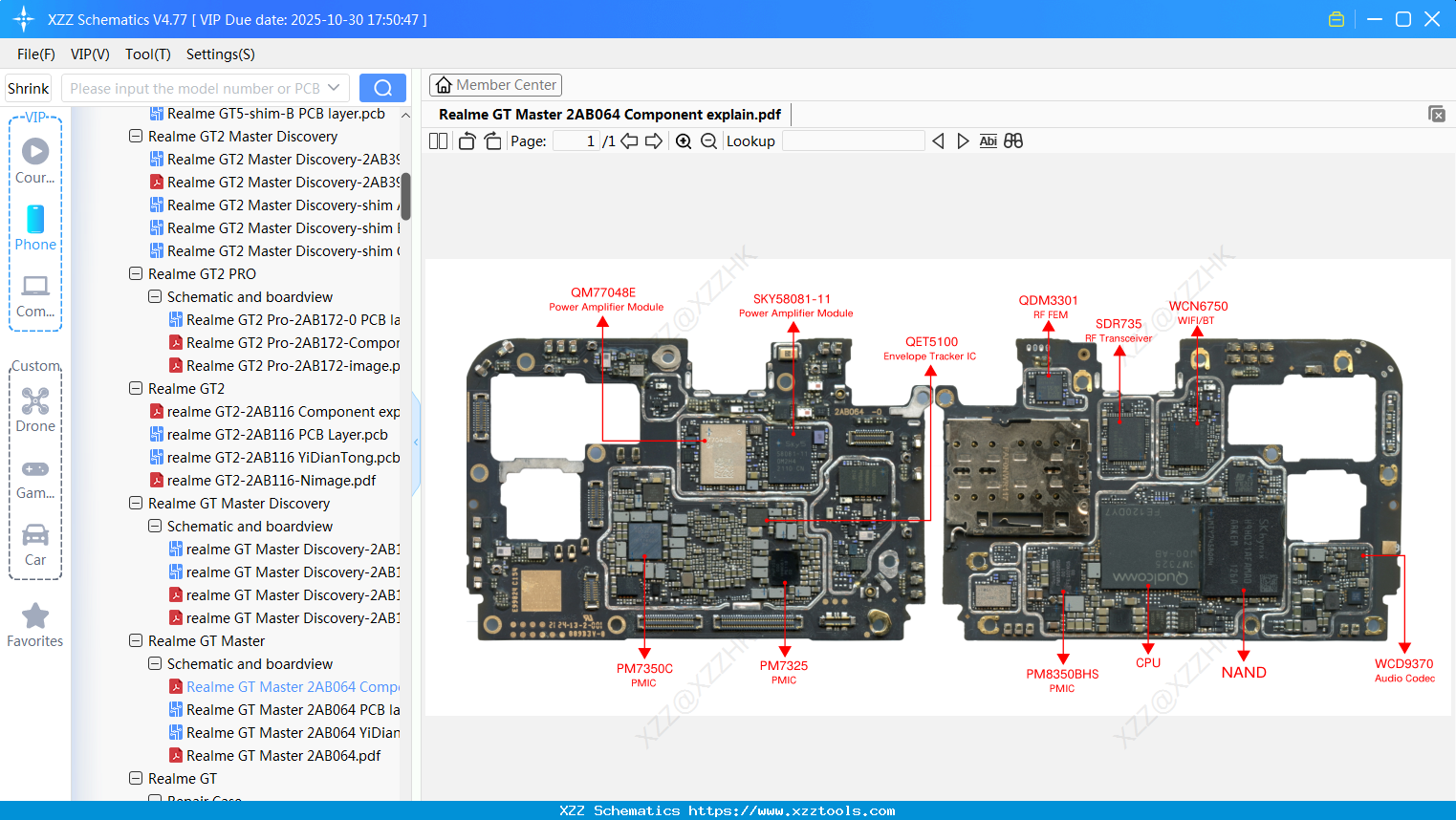
Task: Collapse the left panel using the splitter handle
Action: click(x=416, y=442)
